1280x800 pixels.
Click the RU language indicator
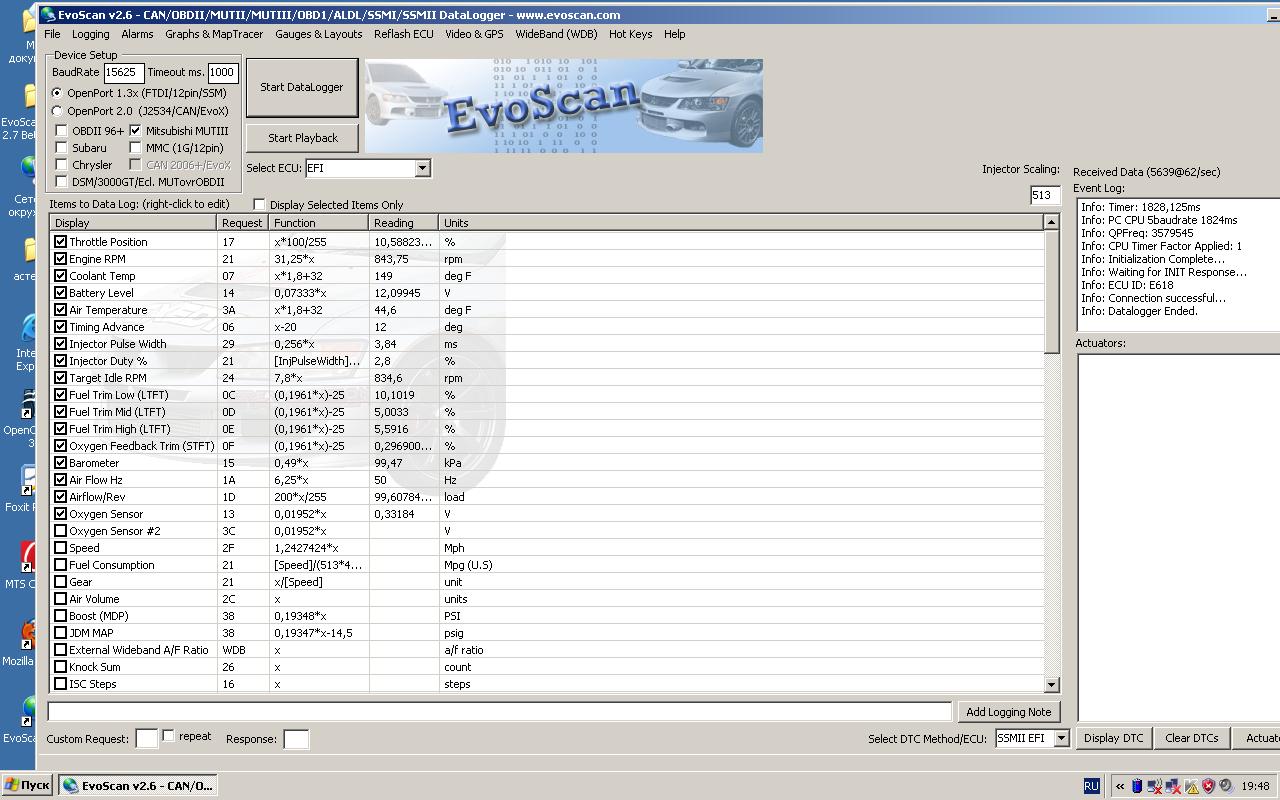pyautogui.click(x=1091, y=786)
